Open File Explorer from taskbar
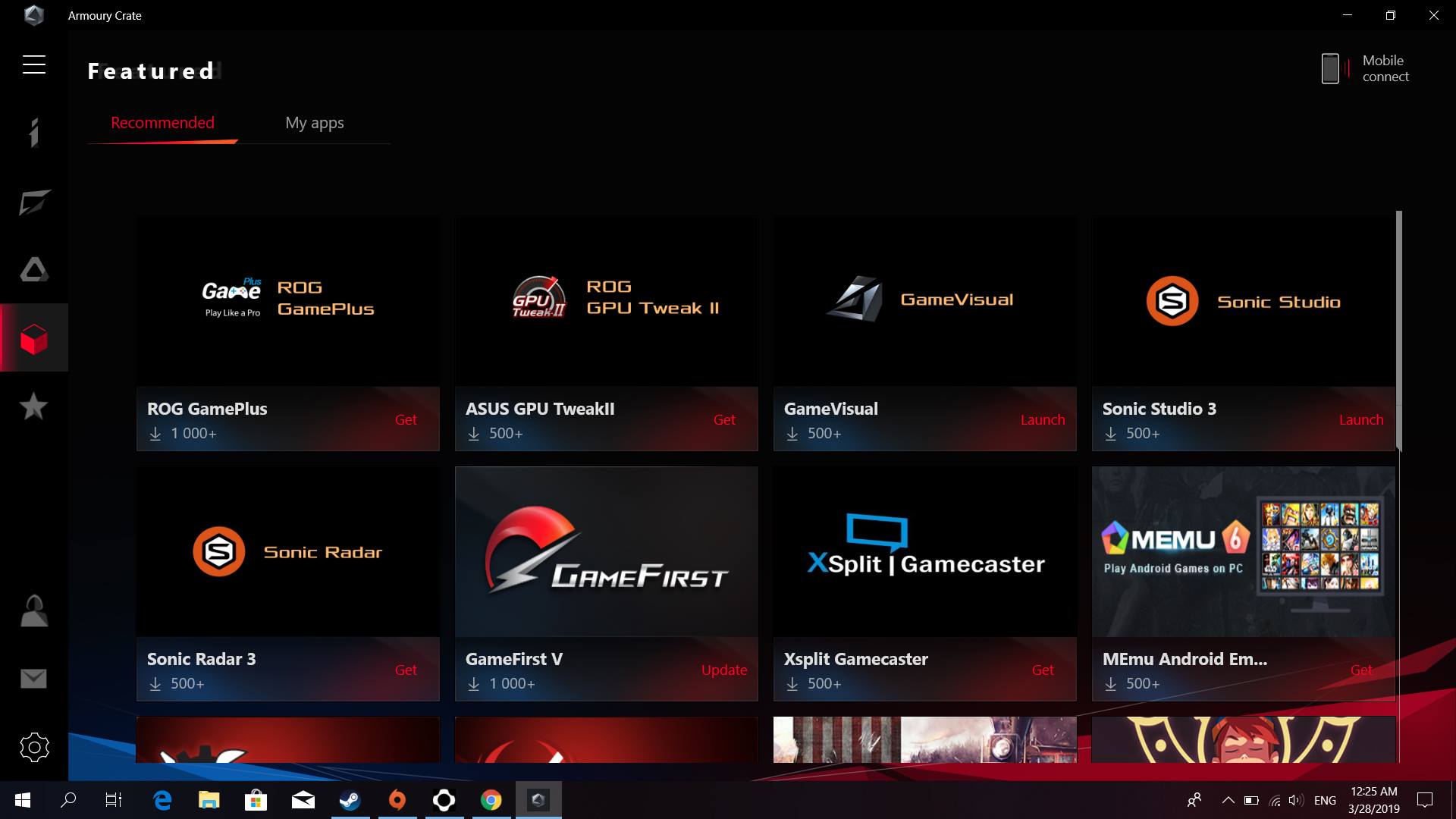The height and width of the screenshot is (819, 1456). tap(209, 800)
